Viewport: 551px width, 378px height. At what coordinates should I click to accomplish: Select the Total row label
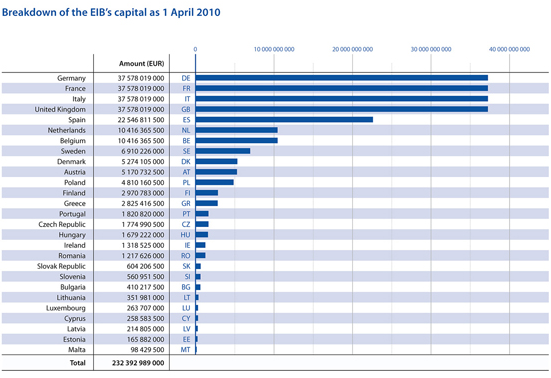(x=78, y=363)
